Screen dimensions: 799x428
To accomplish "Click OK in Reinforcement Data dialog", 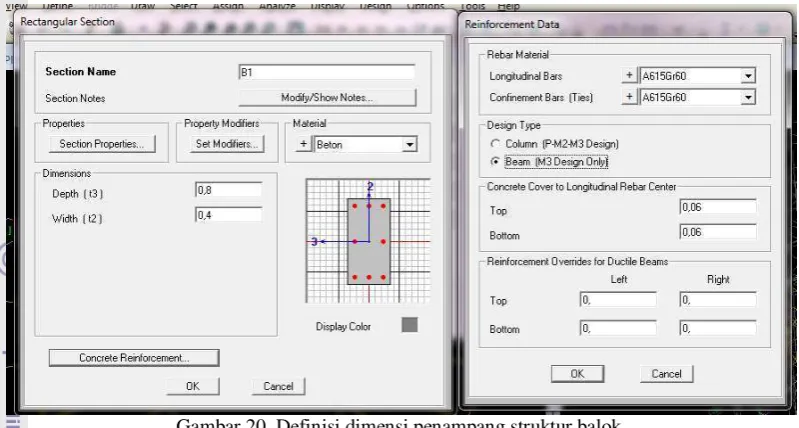I will [x=577, y=373].
